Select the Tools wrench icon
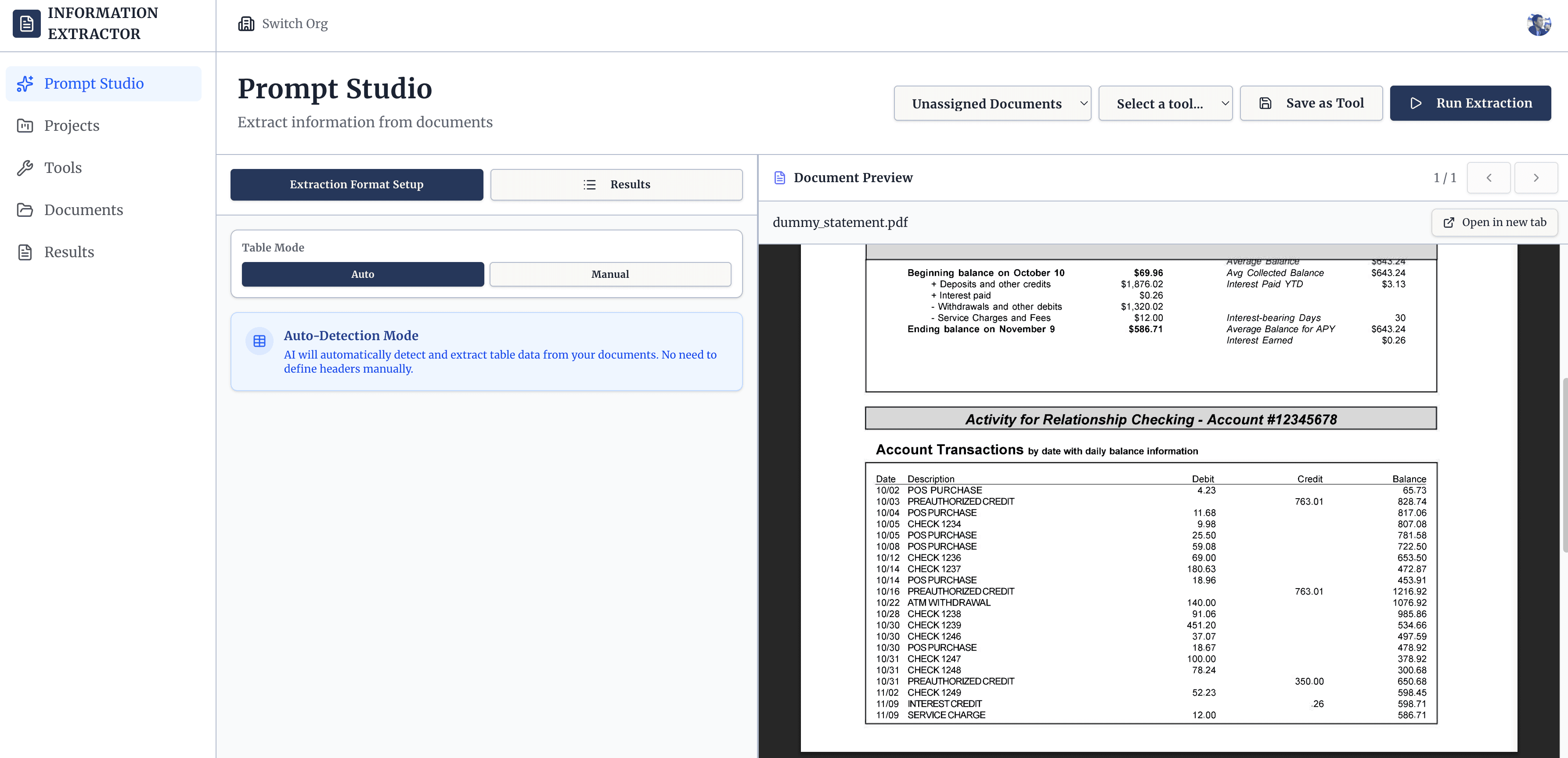1568x758 pixels. tap(25, 167)
